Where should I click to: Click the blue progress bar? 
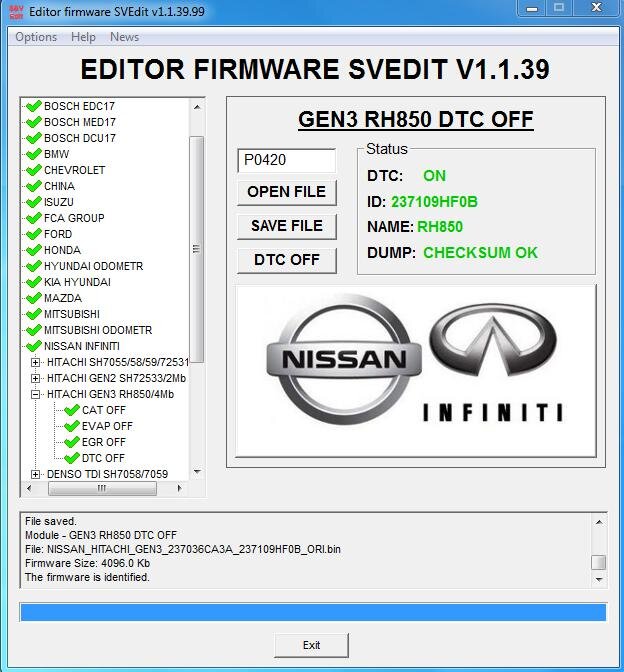click(x=313, y=612)
